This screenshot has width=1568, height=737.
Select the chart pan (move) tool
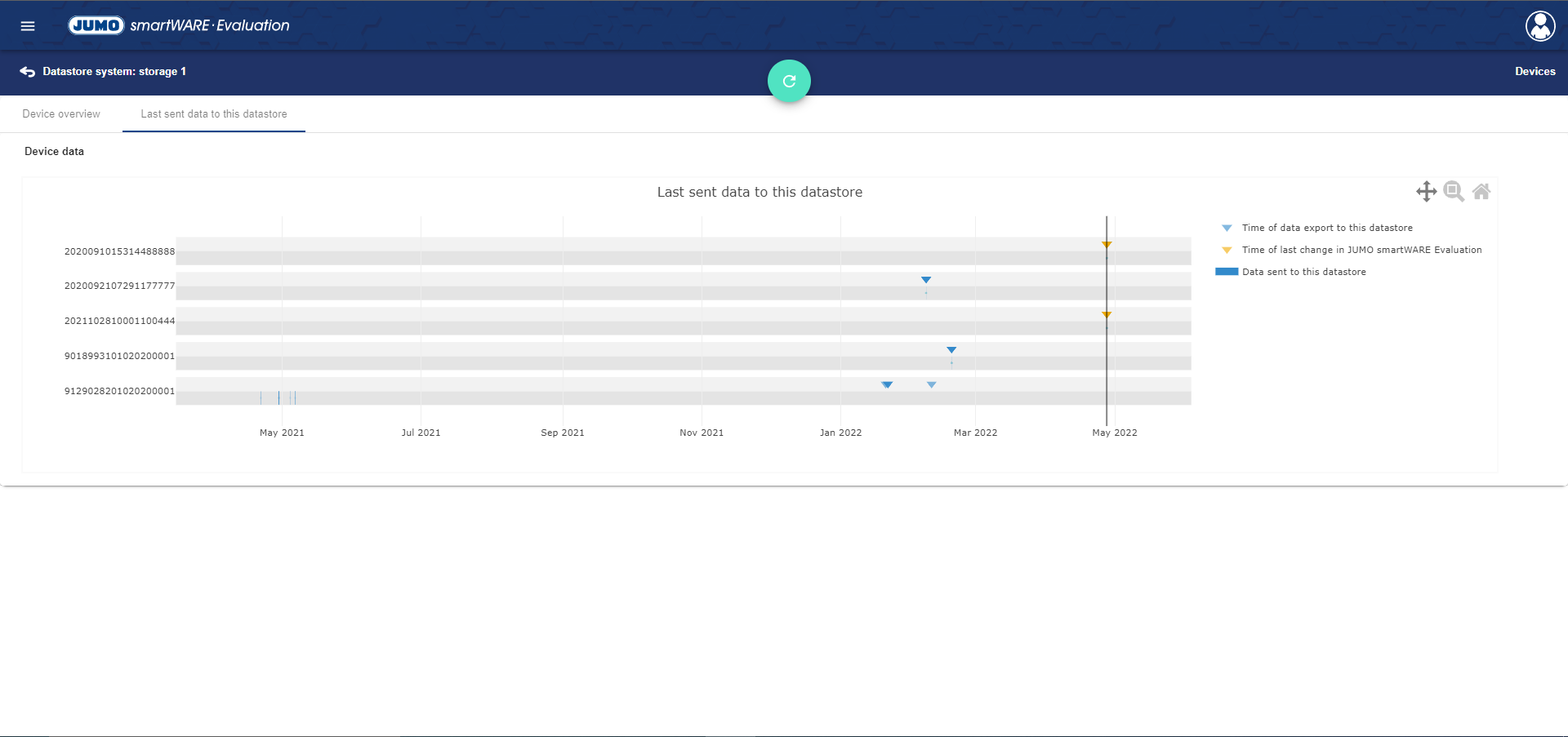1426,192
